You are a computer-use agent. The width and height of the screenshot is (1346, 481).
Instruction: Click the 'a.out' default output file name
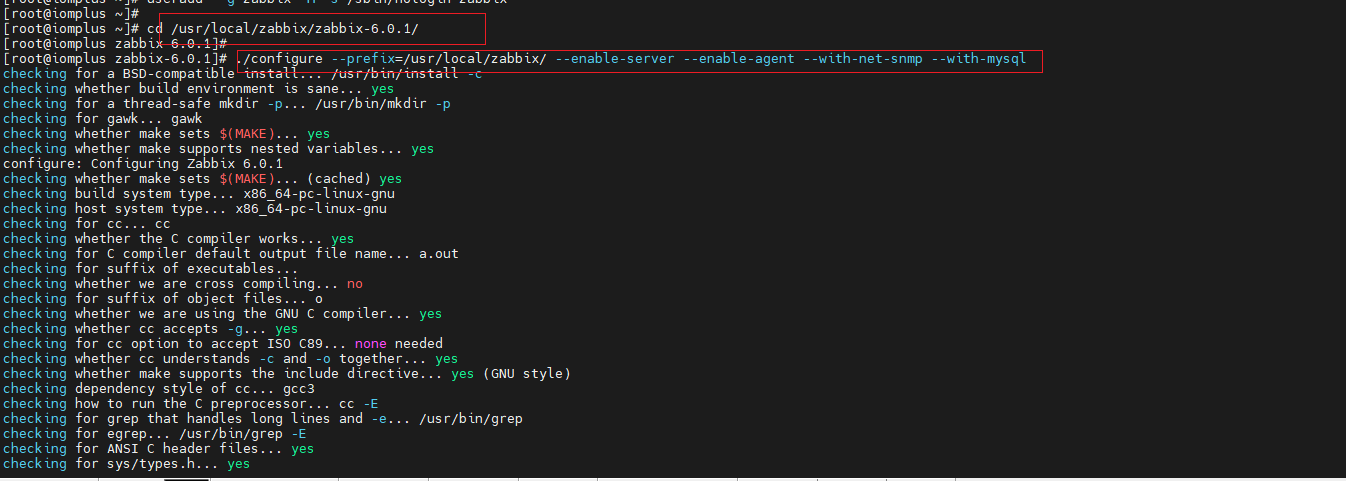pyautogui.click(x=439, y=254)
